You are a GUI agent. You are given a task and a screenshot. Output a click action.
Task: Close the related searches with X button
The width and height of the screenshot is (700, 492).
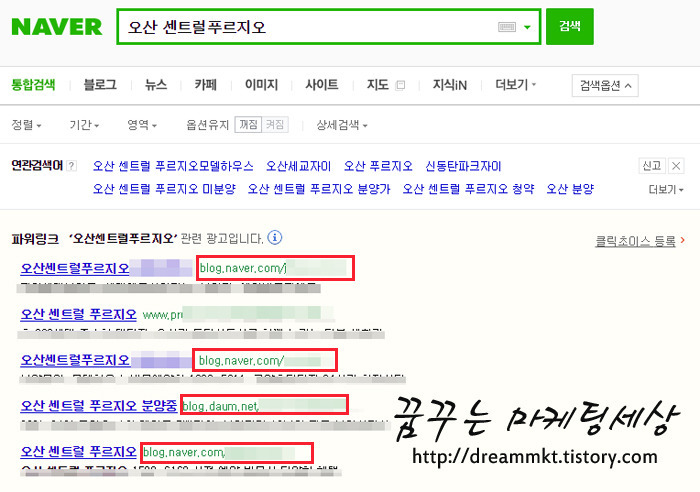click(x=676, y=166)
